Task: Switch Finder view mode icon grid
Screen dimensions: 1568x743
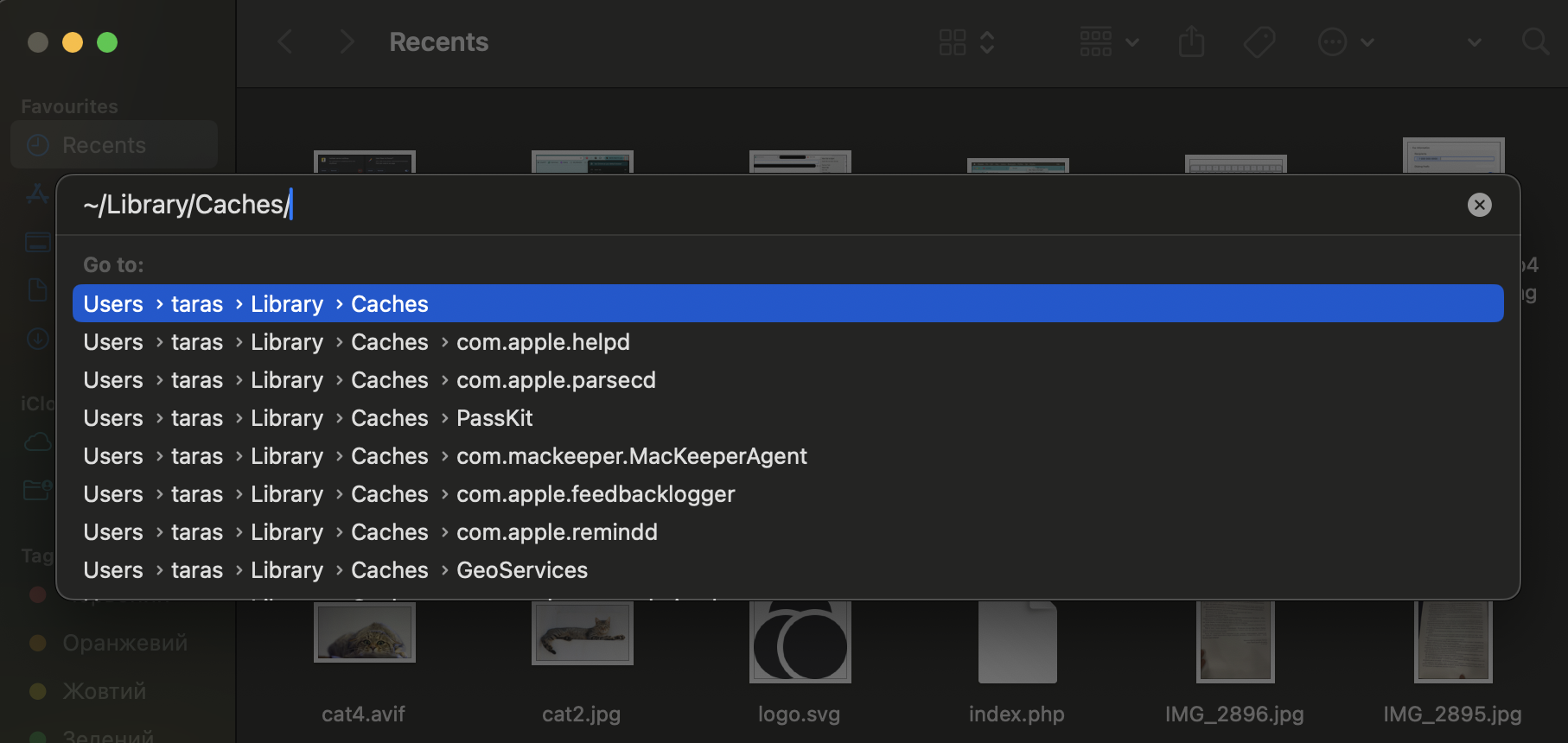Action: pyautogui.click(x=967, y=41)
